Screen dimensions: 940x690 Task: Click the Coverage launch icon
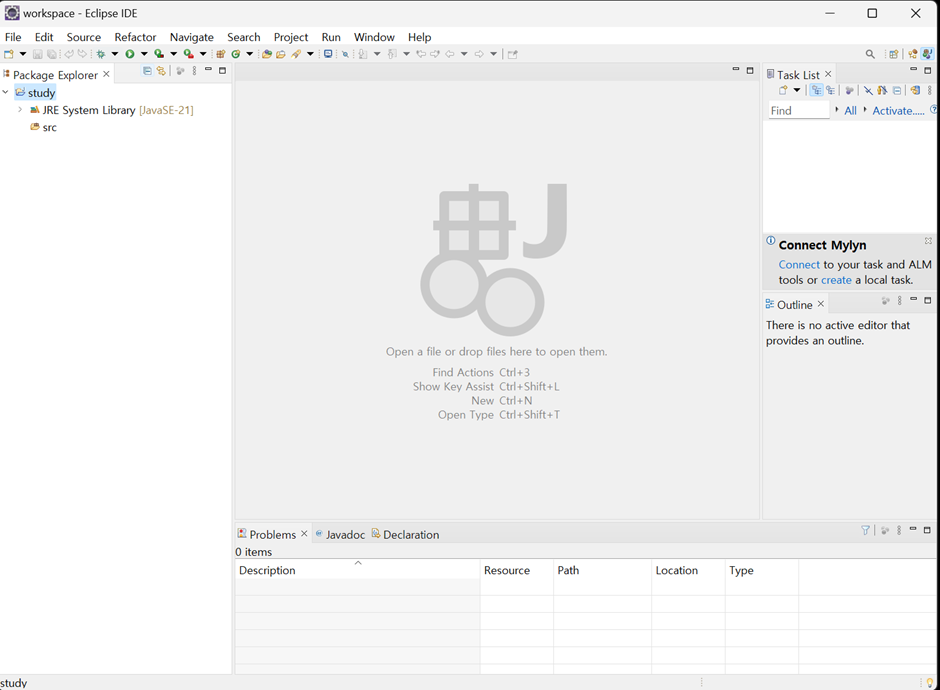(159, 54)
